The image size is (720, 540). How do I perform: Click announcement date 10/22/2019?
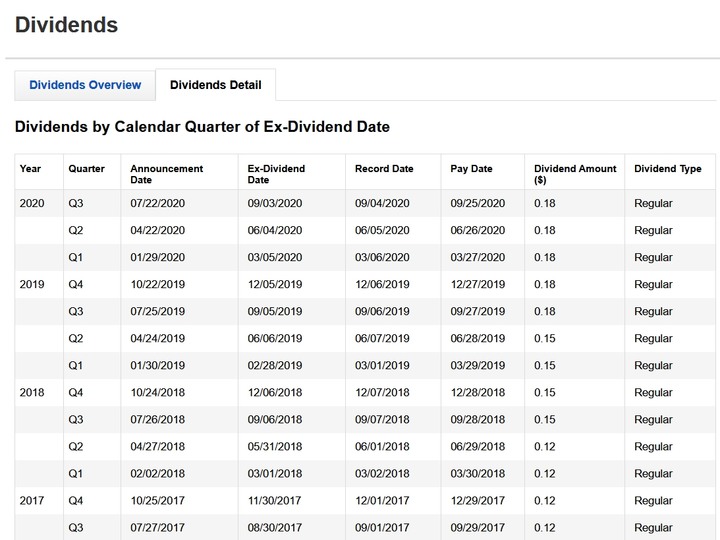pos(158,284)
